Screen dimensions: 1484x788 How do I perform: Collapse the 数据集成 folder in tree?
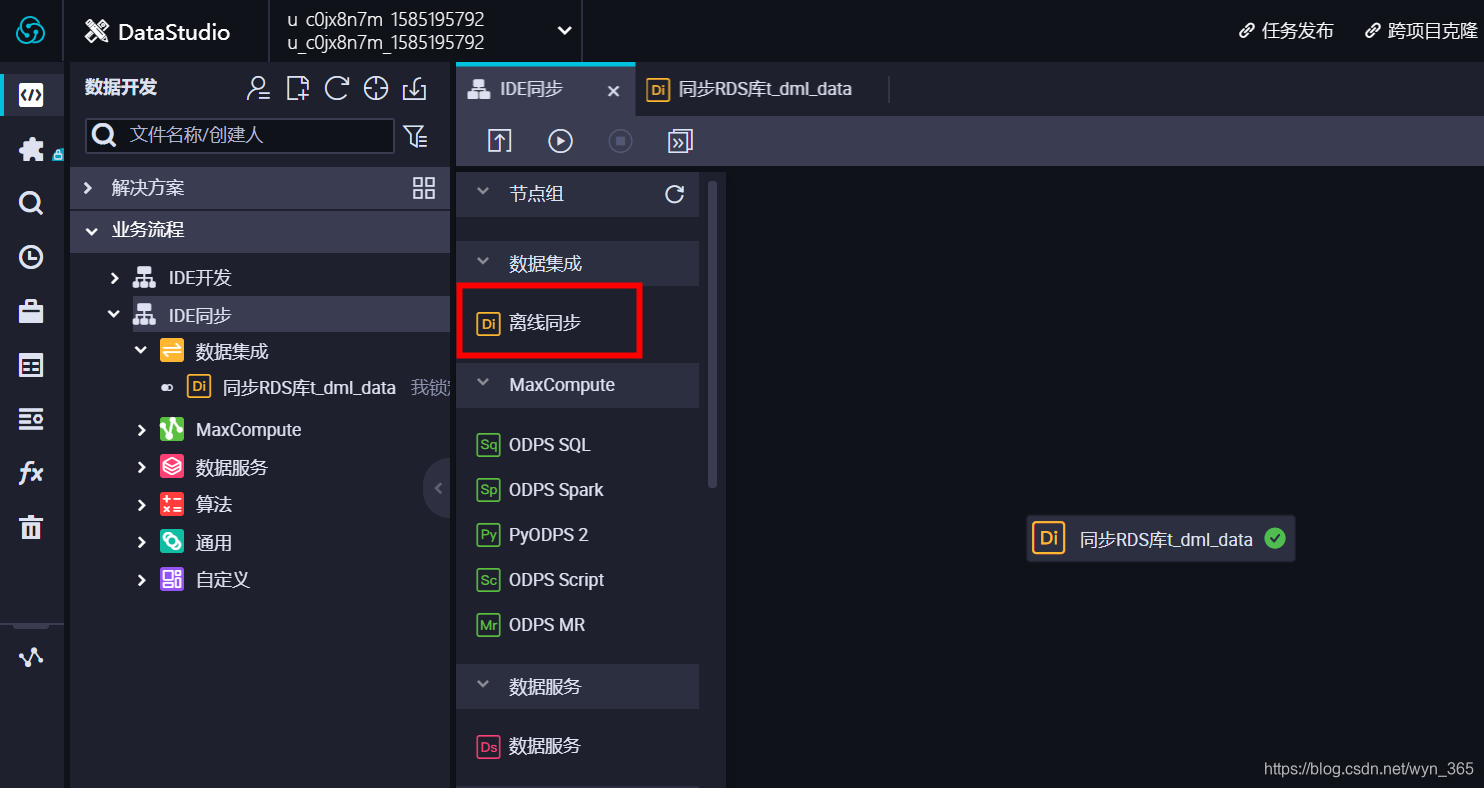click(141, 351)
